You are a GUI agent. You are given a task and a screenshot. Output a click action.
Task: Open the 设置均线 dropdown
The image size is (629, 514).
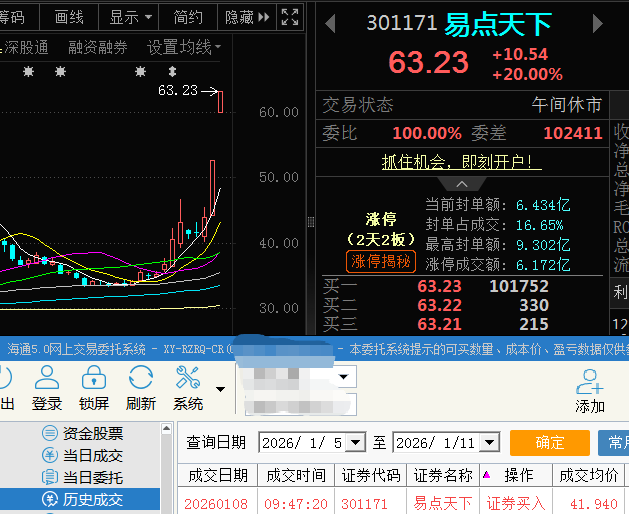click(x=184, y=47)
